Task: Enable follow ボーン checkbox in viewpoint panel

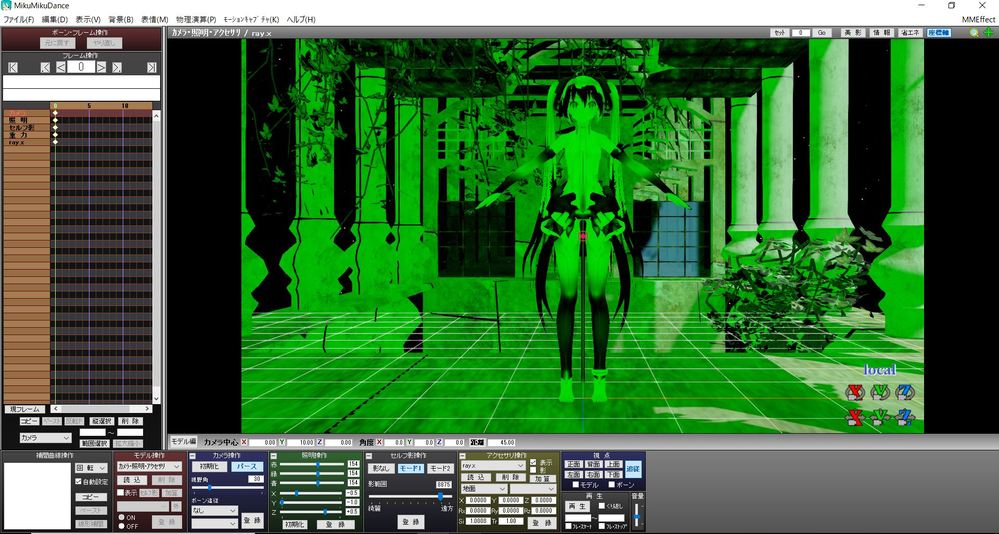Action: point(611,485)
